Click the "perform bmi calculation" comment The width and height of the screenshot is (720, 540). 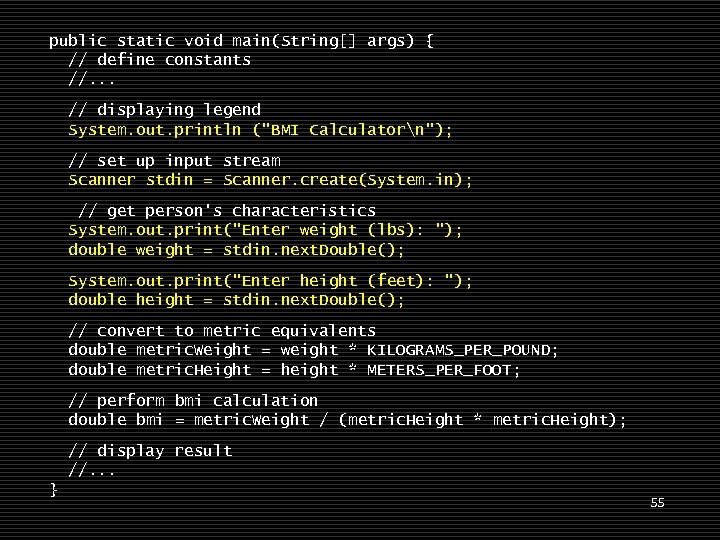[x=193, y=401]
